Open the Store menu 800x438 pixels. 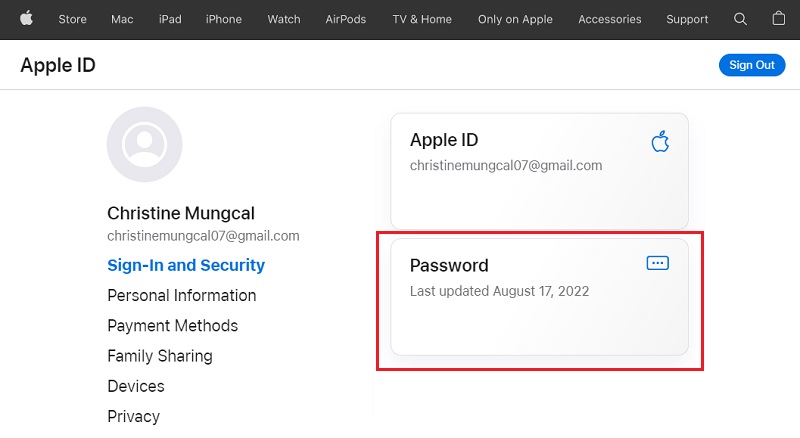pyautogui.click(x=72, y=19)
